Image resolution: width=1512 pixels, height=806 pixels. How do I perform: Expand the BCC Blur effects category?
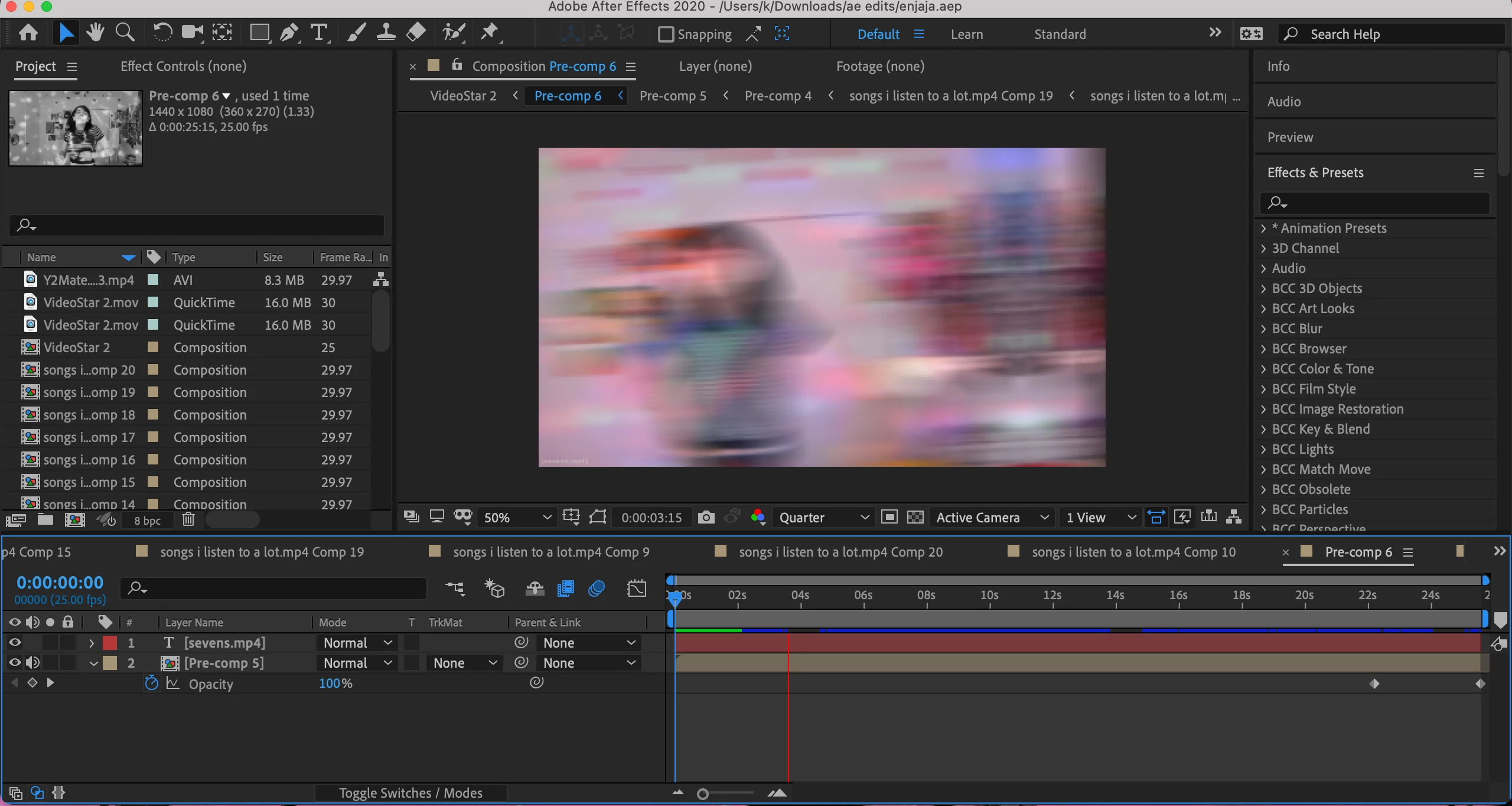(x=1263, y=329)
